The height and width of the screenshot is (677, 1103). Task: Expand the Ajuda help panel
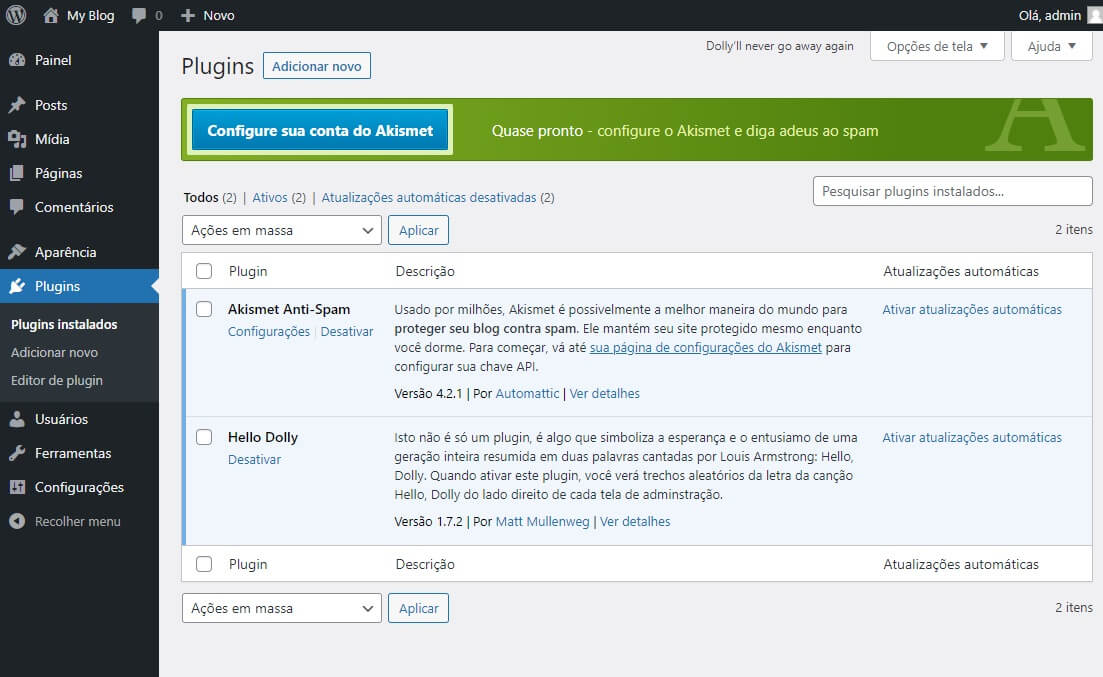(x=1052, y=46)
